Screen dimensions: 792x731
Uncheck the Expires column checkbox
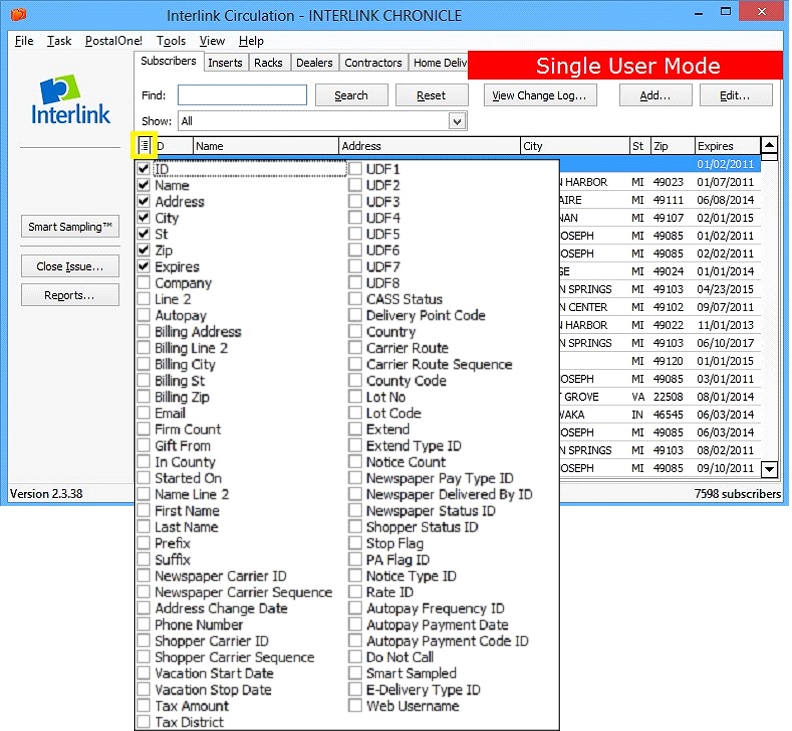143,266
